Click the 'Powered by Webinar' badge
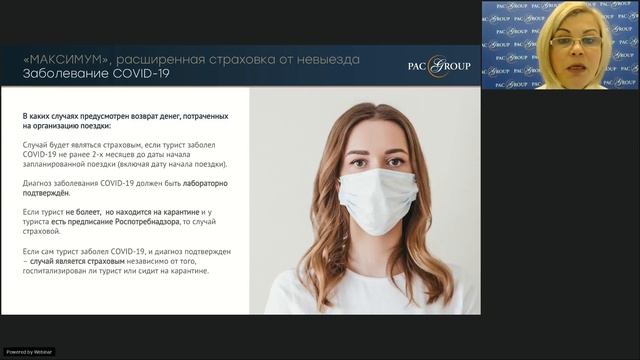This screenshot has height=360, width=640. [x=29, y=352]
